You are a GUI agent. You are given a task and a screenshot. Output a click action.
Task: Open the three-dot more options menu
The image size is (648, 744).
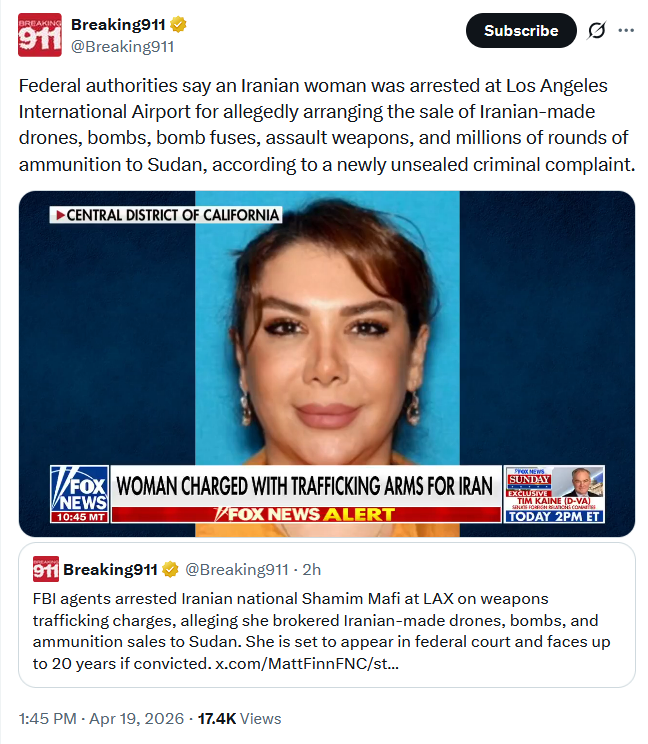point(626,30)
